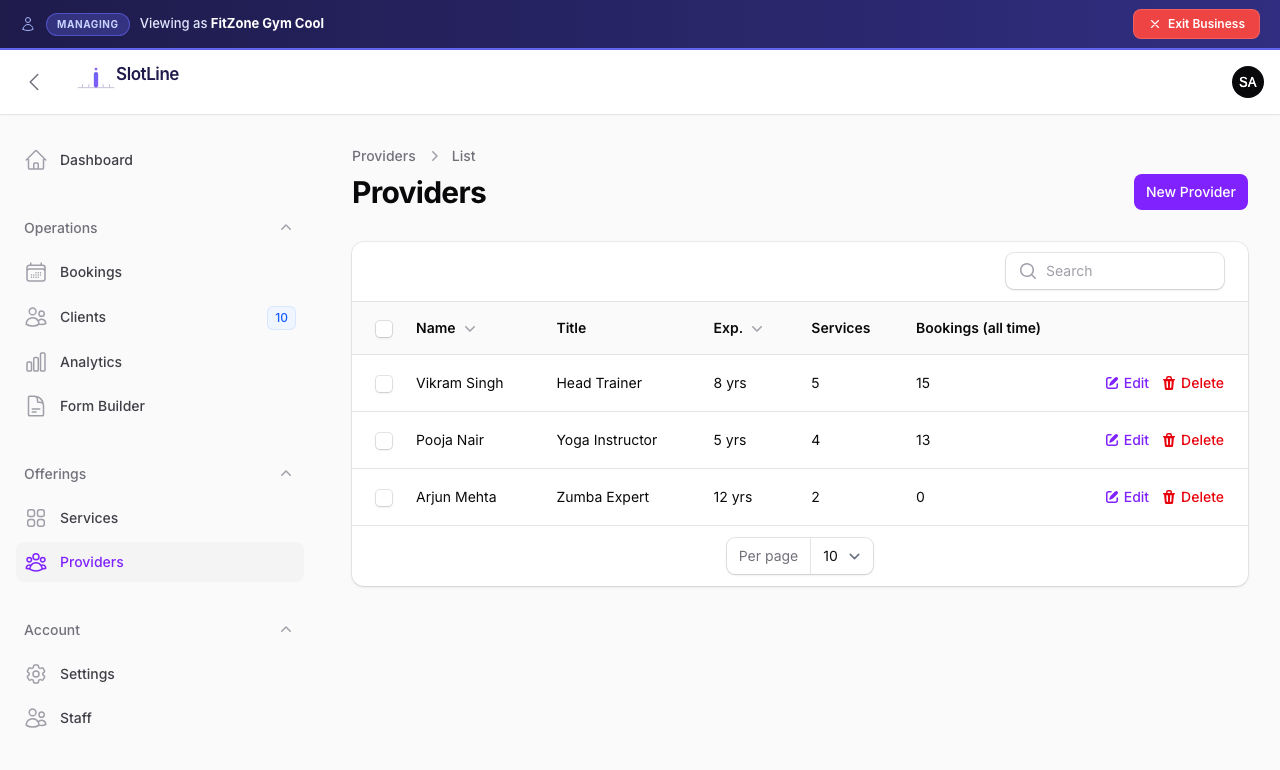Click the Clients people icon

point(36,317)
